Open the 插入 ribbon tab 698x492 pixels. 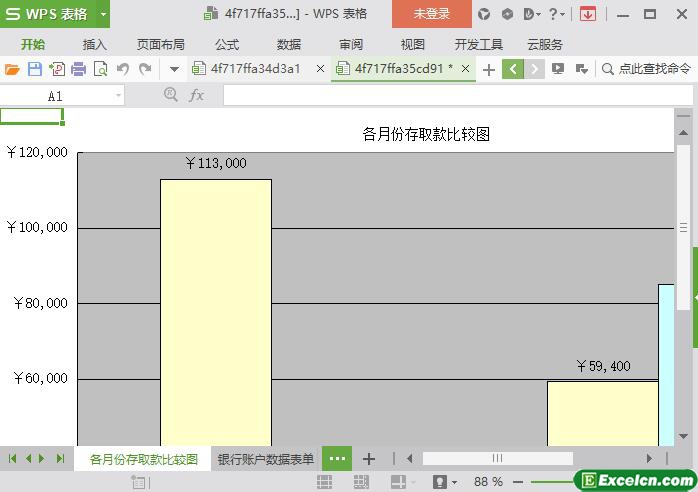94,45
